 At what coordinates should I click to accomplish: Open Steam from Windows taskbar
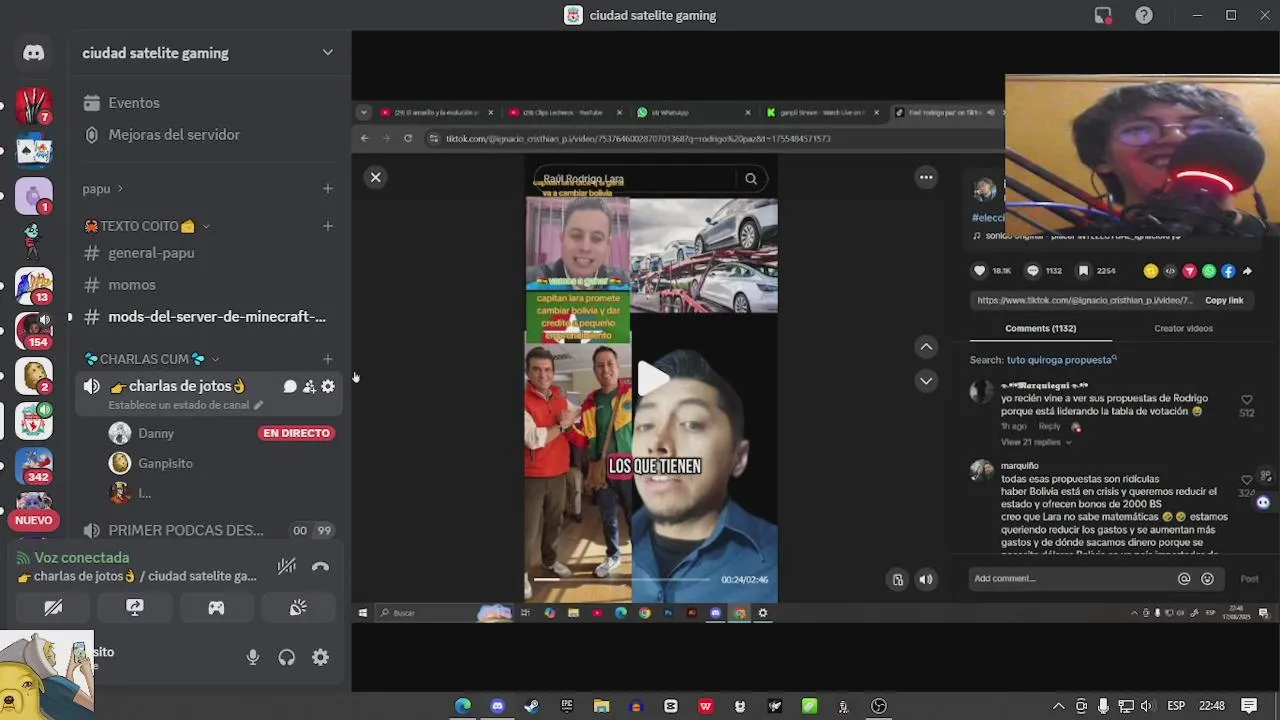(x=531, y=706)
